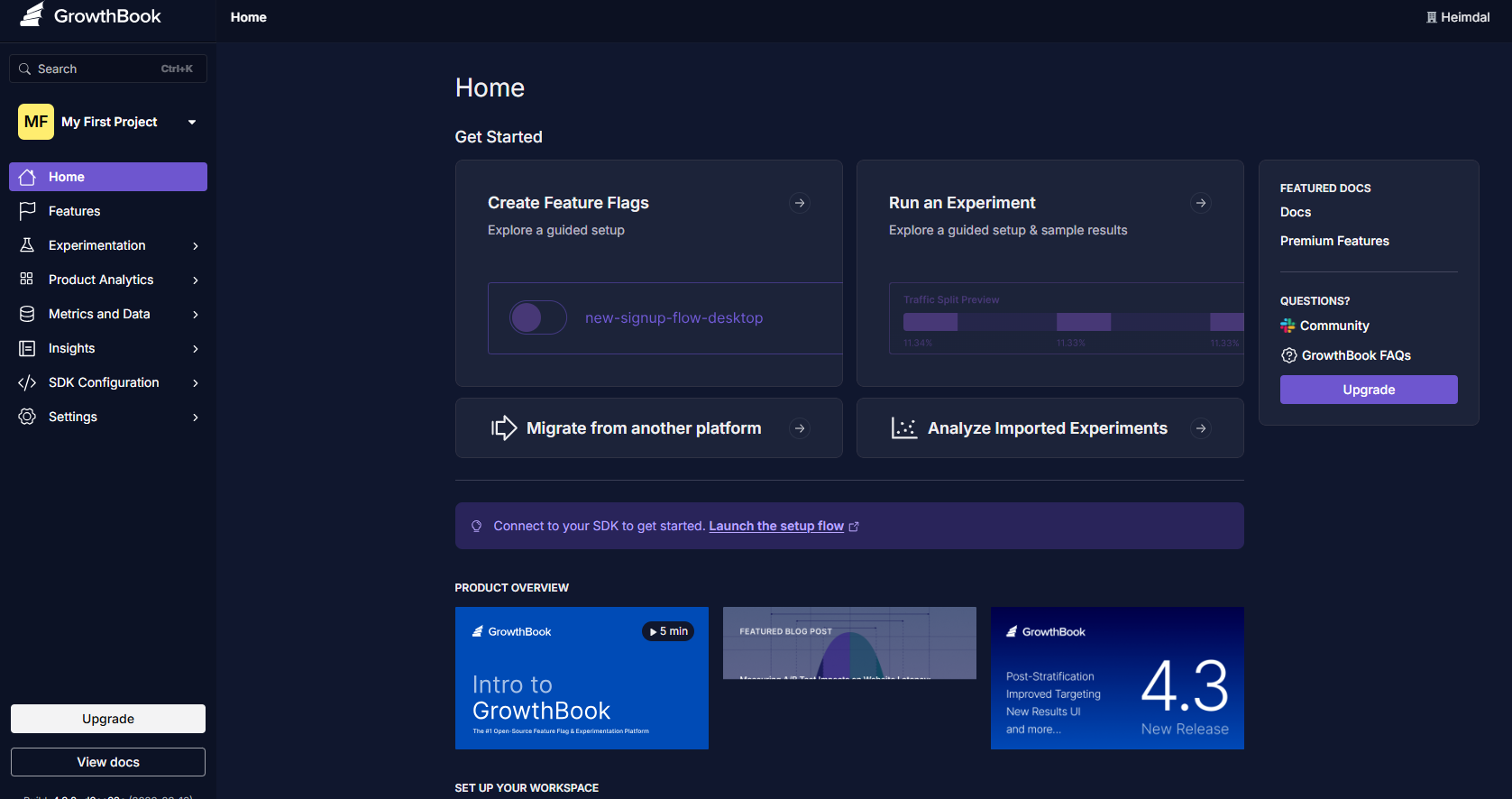Click the GrowthBook FAQs question icon

[1289, 355]
